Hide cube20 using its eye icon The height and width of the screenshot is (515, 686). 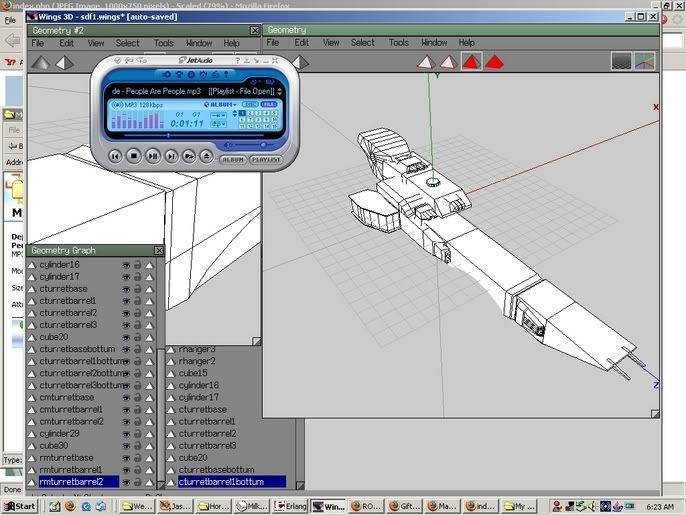point(126,336)
